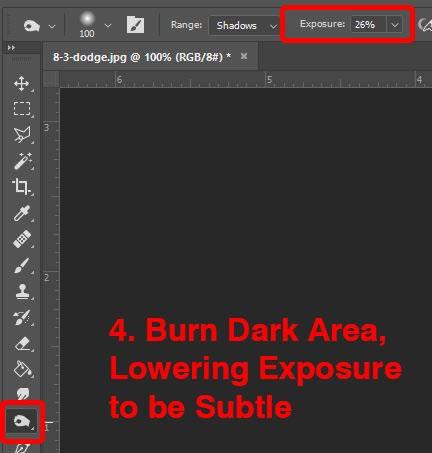This screenshot has height=453, width=432.
Task: Select the Magic Wand tool
Action: [22, 161]
